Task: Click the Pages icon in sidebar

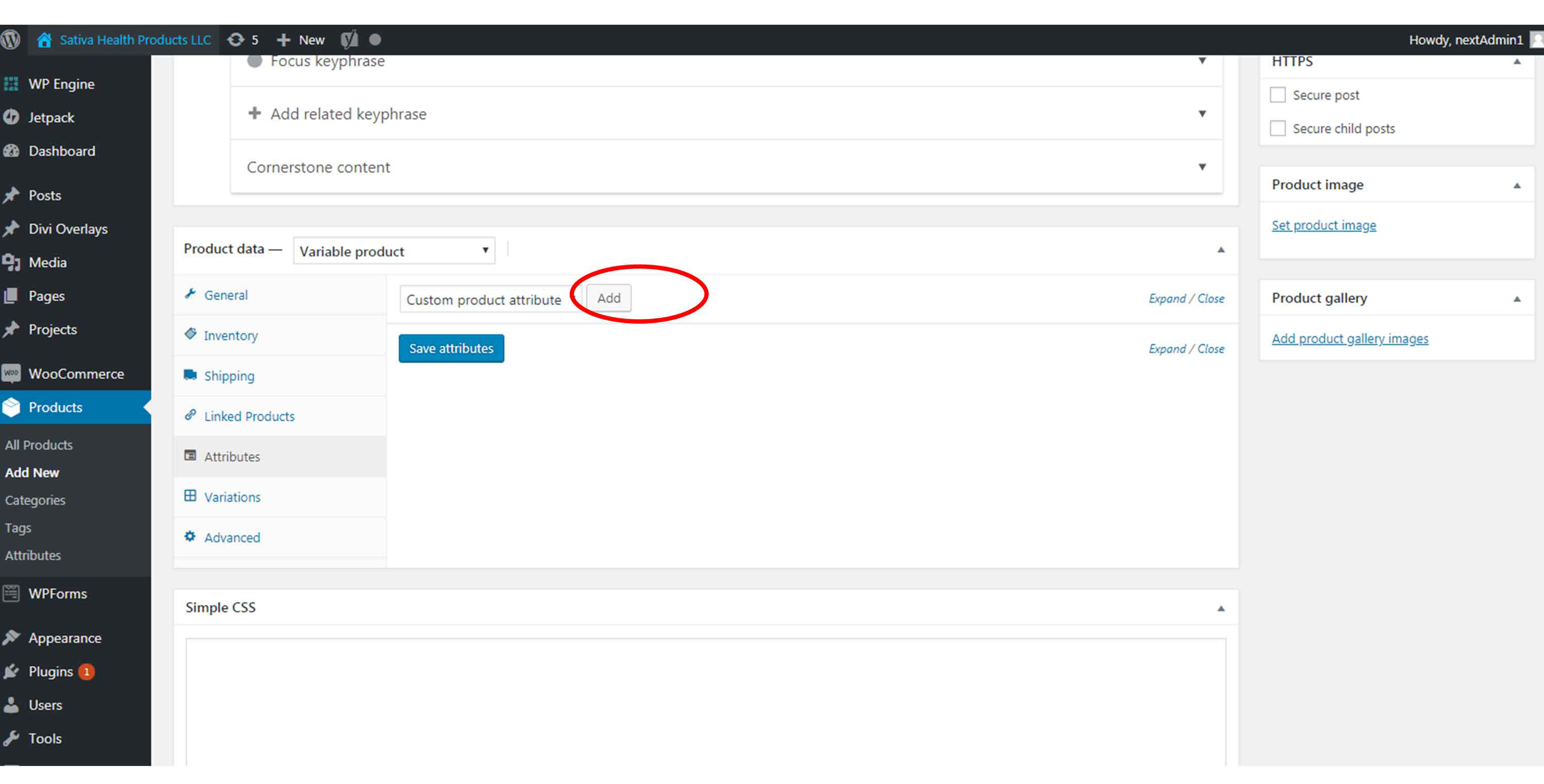Action: pos(11,296)
